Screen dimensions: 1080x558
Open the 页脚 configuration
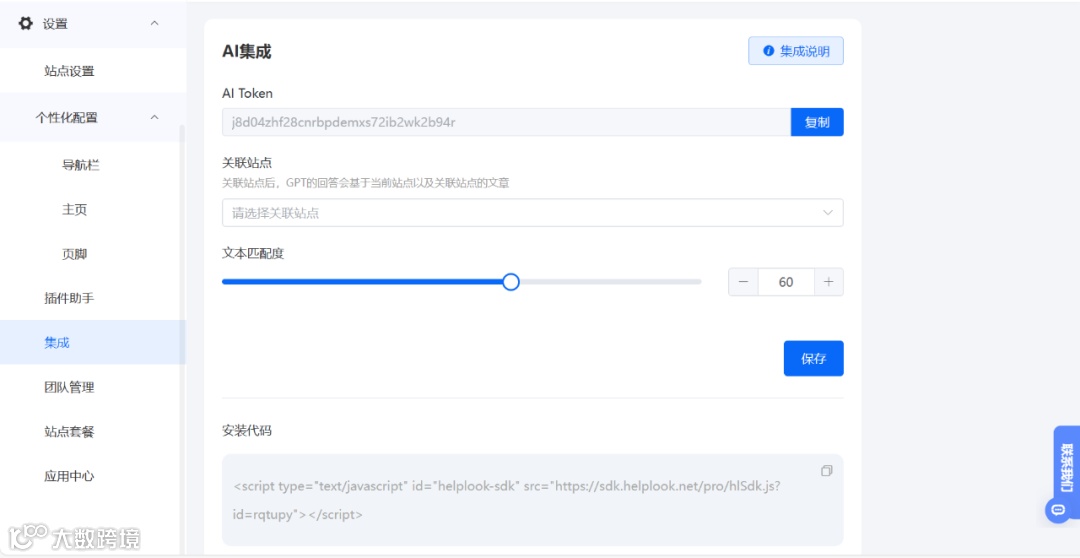(74, 254)
